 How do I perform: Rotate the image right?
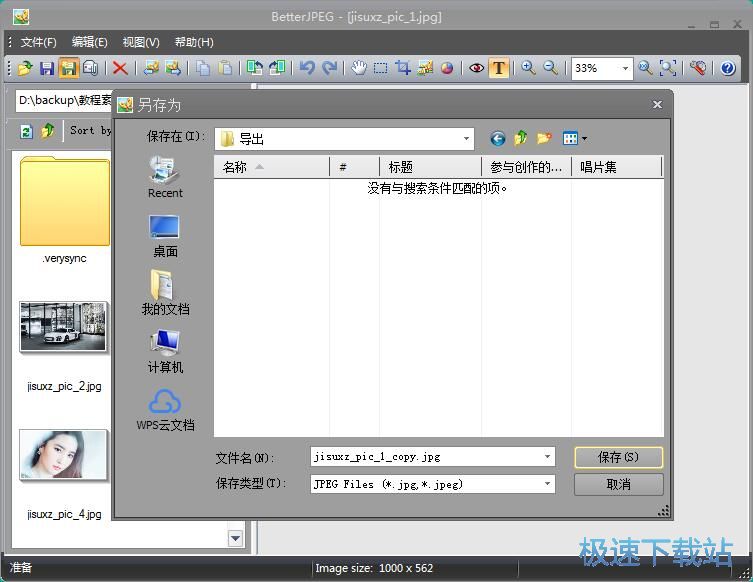277,68
